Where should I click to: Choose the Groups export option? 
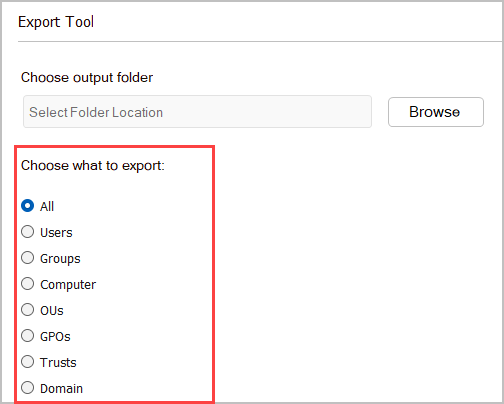[28, 258]
